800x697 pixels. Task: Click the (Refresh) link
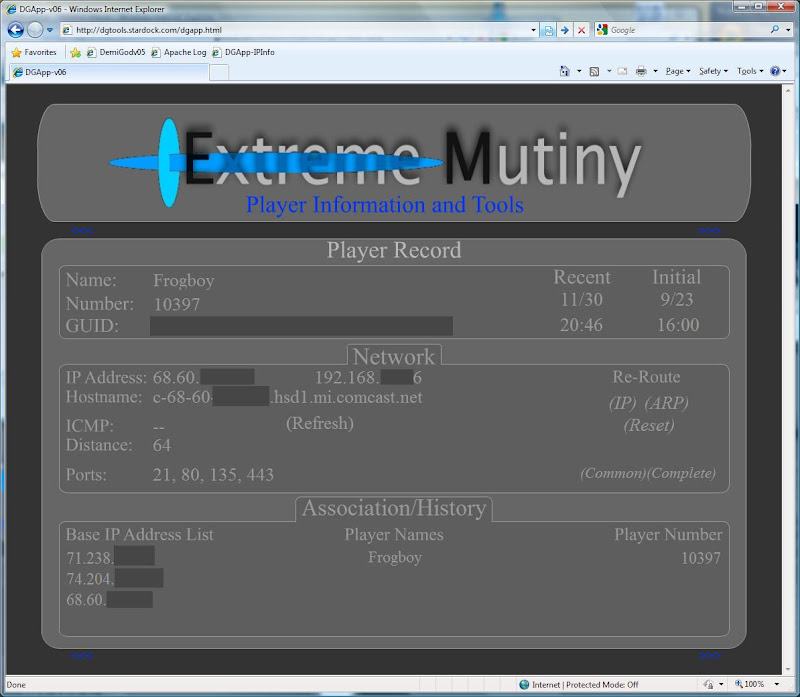[x=320, y=423]
